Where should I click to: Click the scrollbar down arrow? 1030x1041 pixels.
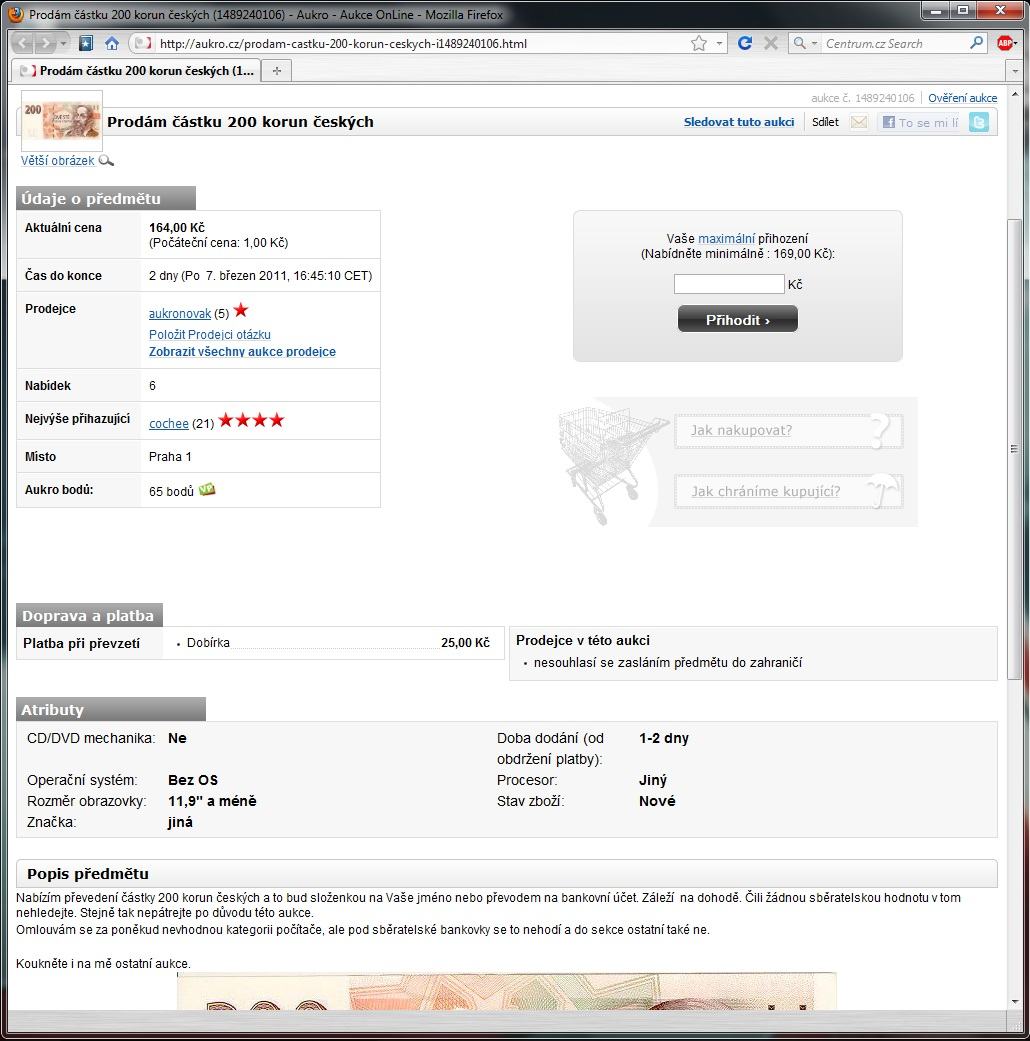(x=1014, y=1002)
